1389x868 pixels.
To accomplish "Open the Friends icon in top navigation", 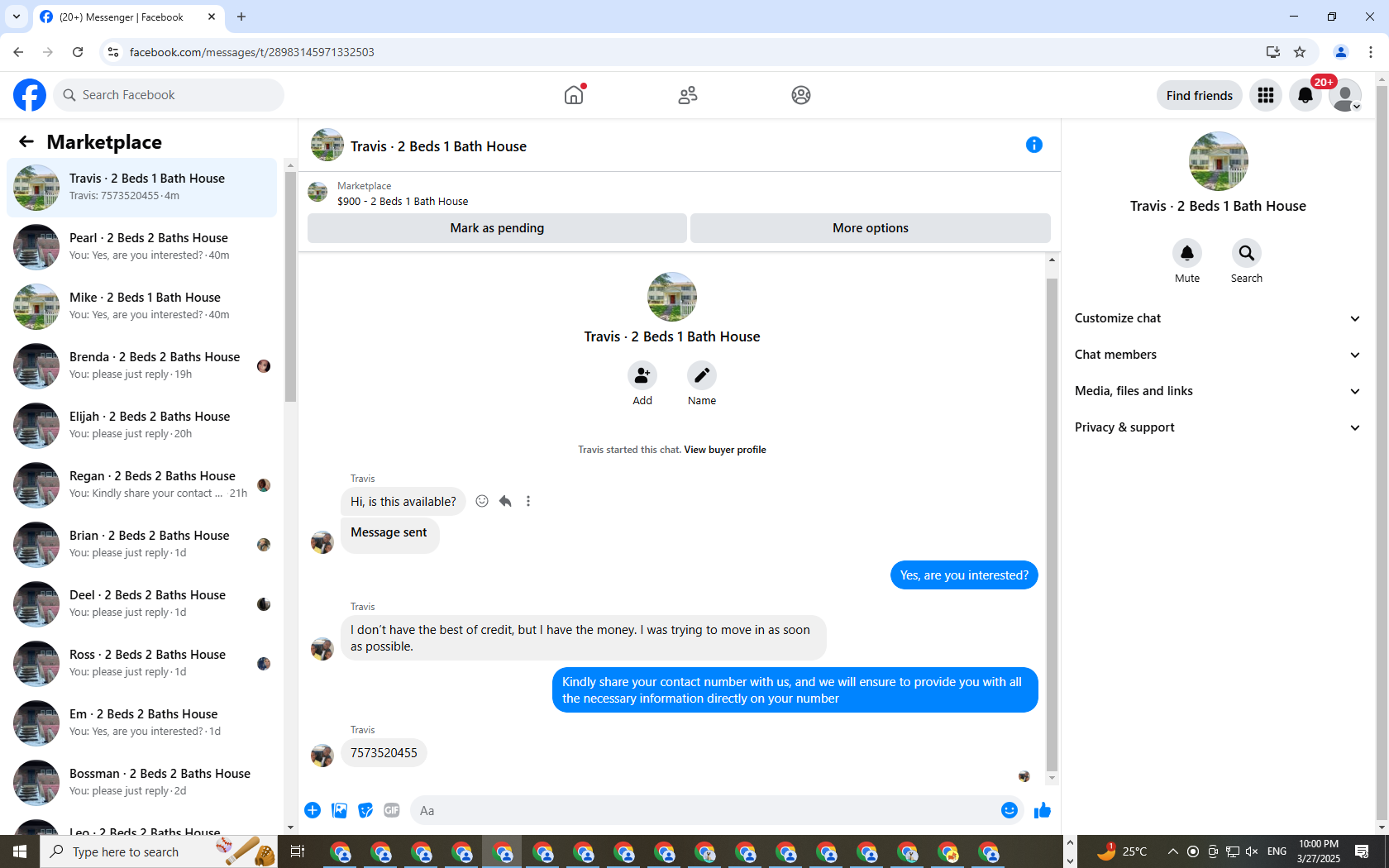I will pyautogui.click(x=688, y=95).
